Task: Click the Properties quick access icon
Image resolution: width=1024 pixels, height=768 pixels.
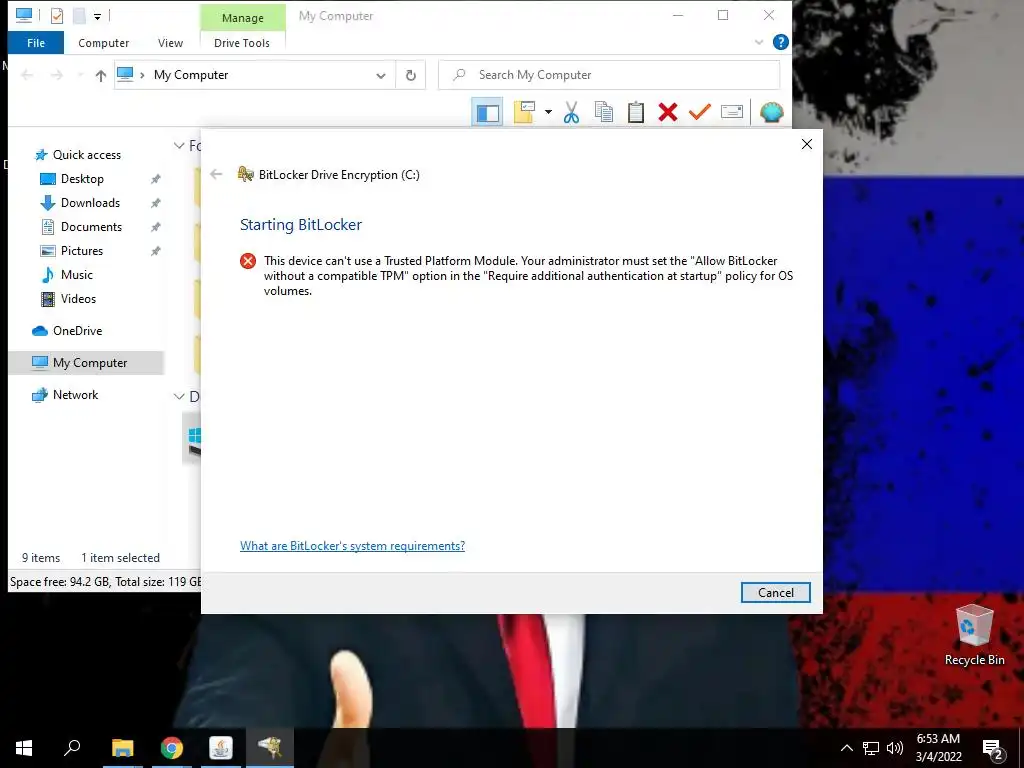Action: click(x=57, y=15)
